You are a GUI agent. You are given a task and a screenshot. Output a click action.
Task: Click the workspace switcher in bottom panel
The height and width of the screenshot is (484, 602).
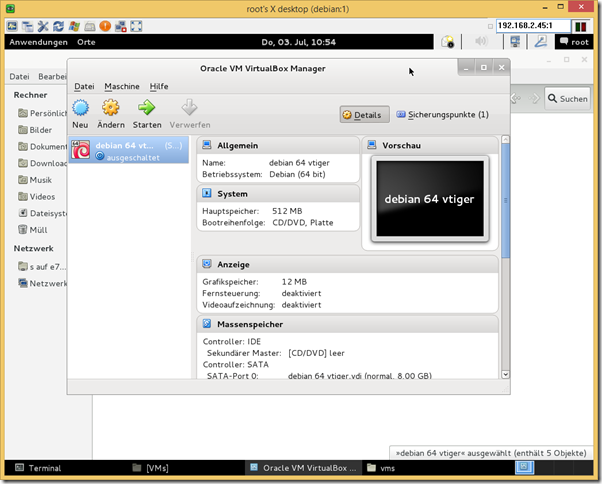tap(524, 467)
